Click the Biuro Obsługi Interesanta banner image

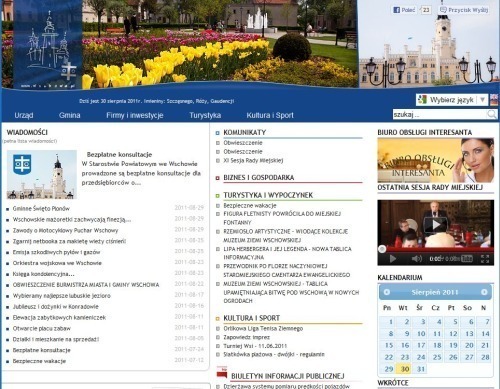tap(436, 160)
